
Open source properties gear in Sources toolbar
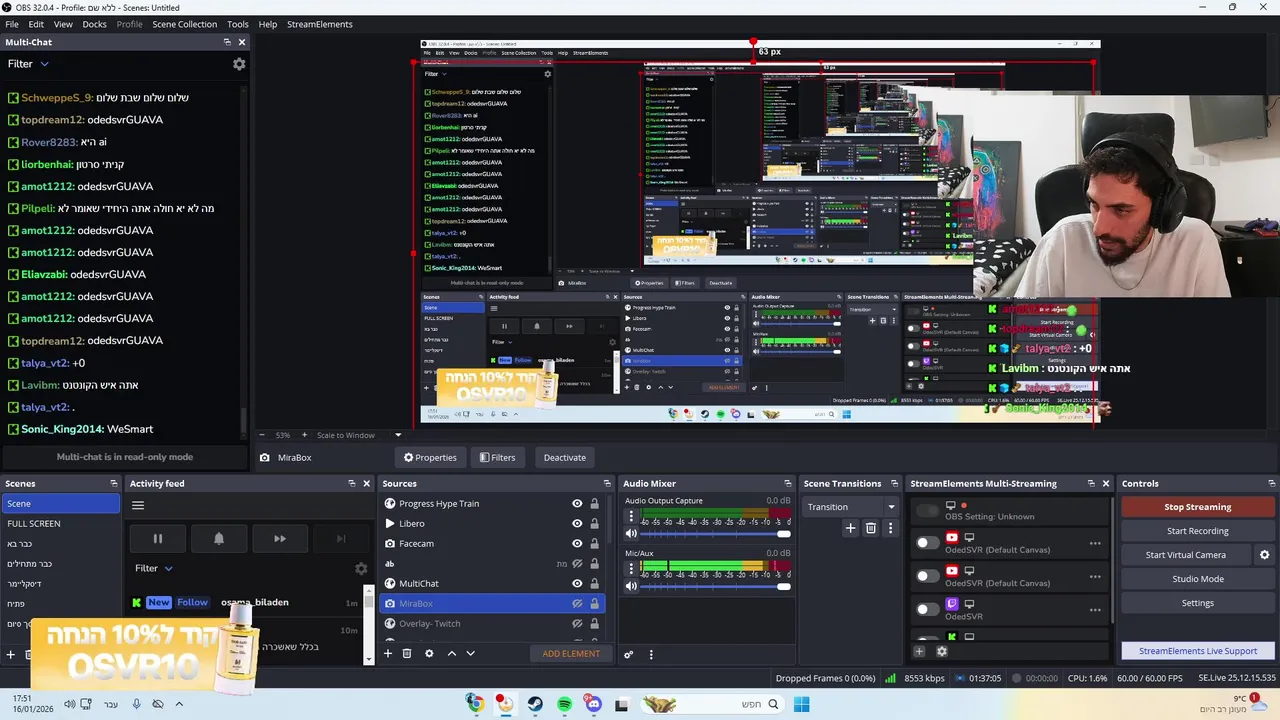[x=429, y=654]
